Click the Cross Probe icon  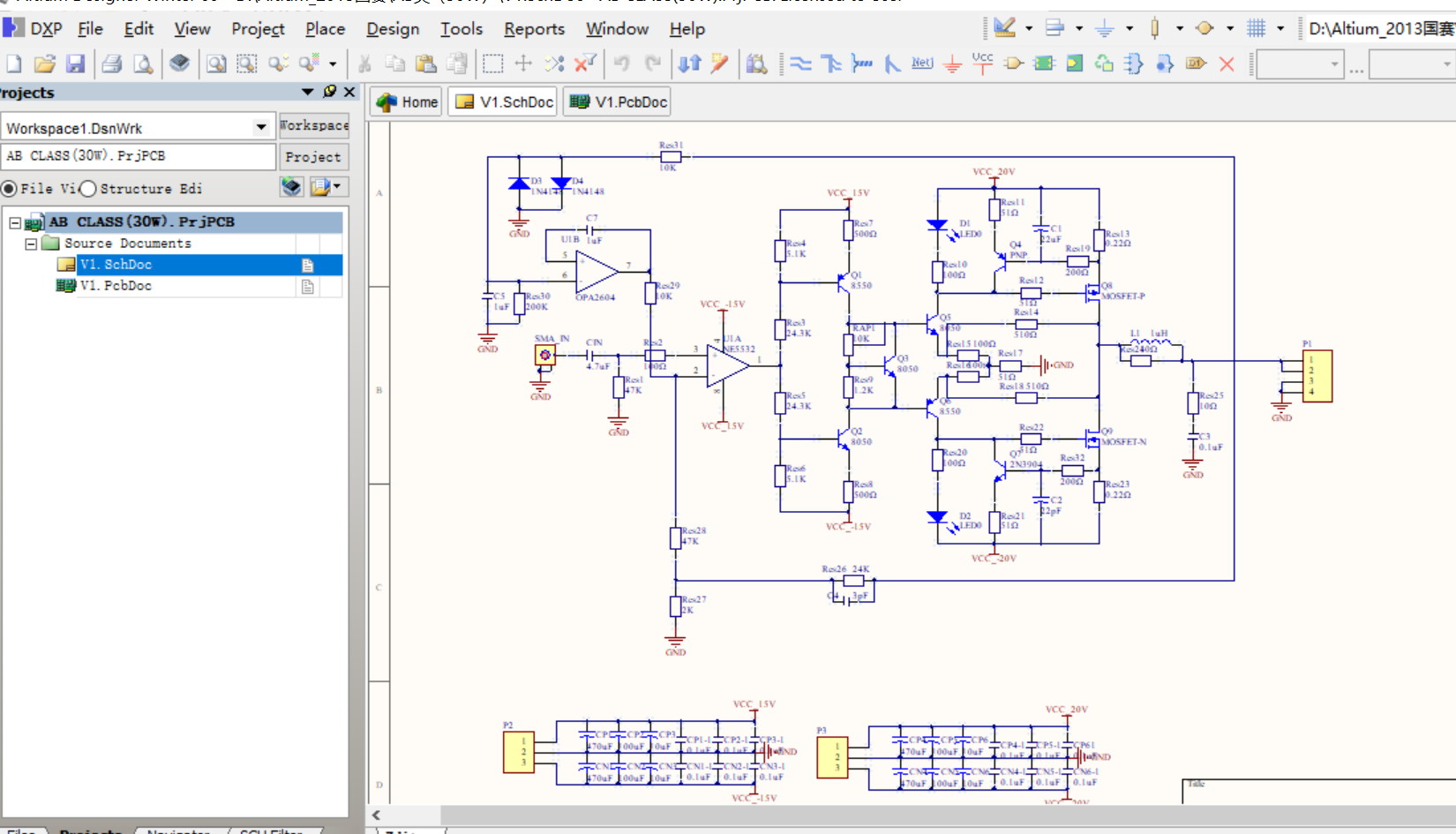point(720,64)
